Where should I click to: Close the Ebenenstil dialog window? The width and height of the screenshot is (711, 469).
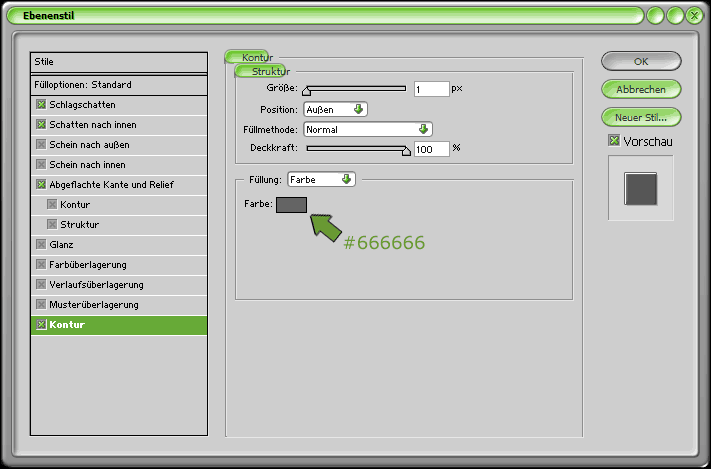tap(694, 16)
